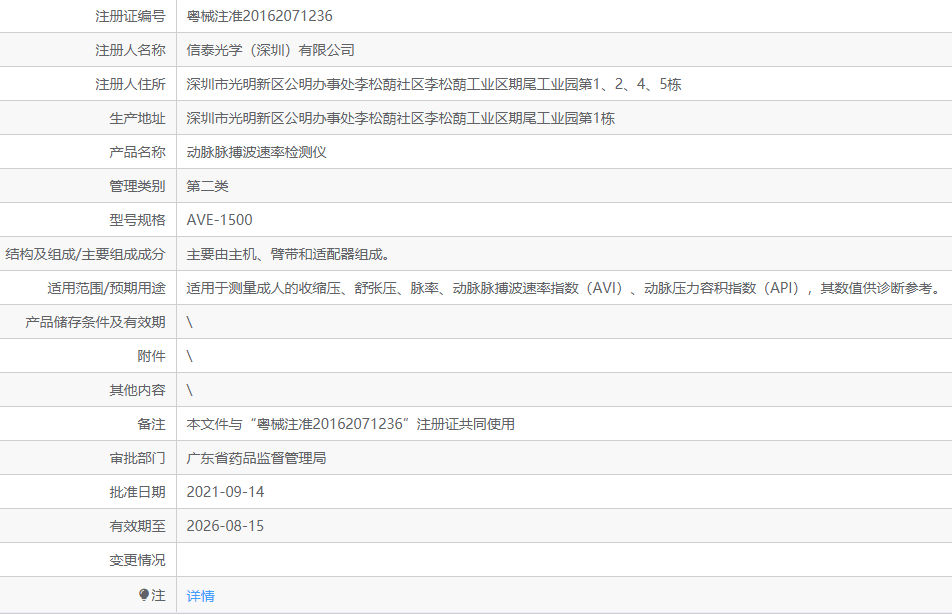This screenshot has height=615, width=952.
Task: Select model value AVE-1500
Action: tap(219, 220)
